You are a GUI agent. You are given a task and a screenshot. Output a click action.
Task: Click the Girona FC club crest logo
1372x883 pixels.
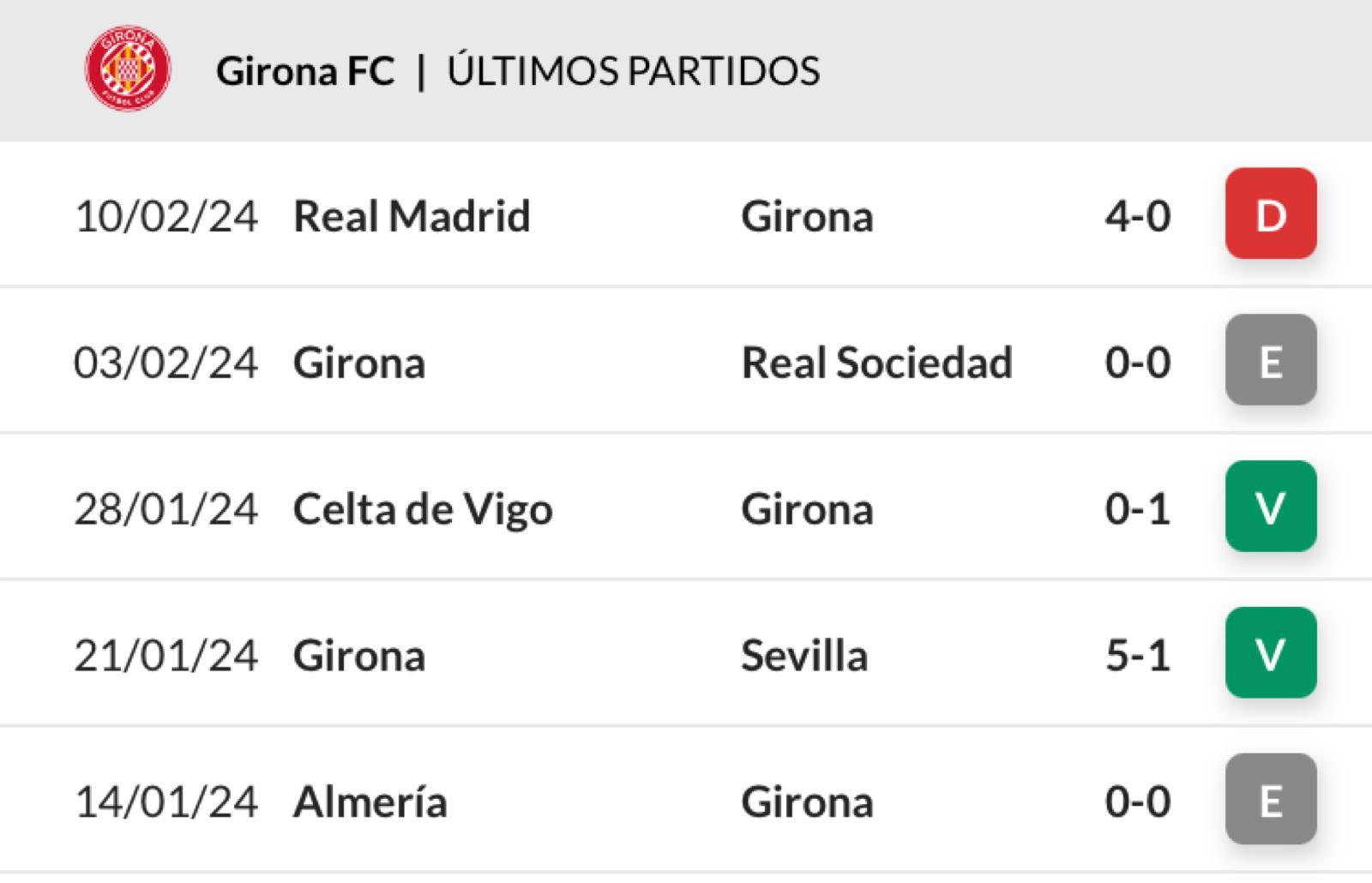128,68
